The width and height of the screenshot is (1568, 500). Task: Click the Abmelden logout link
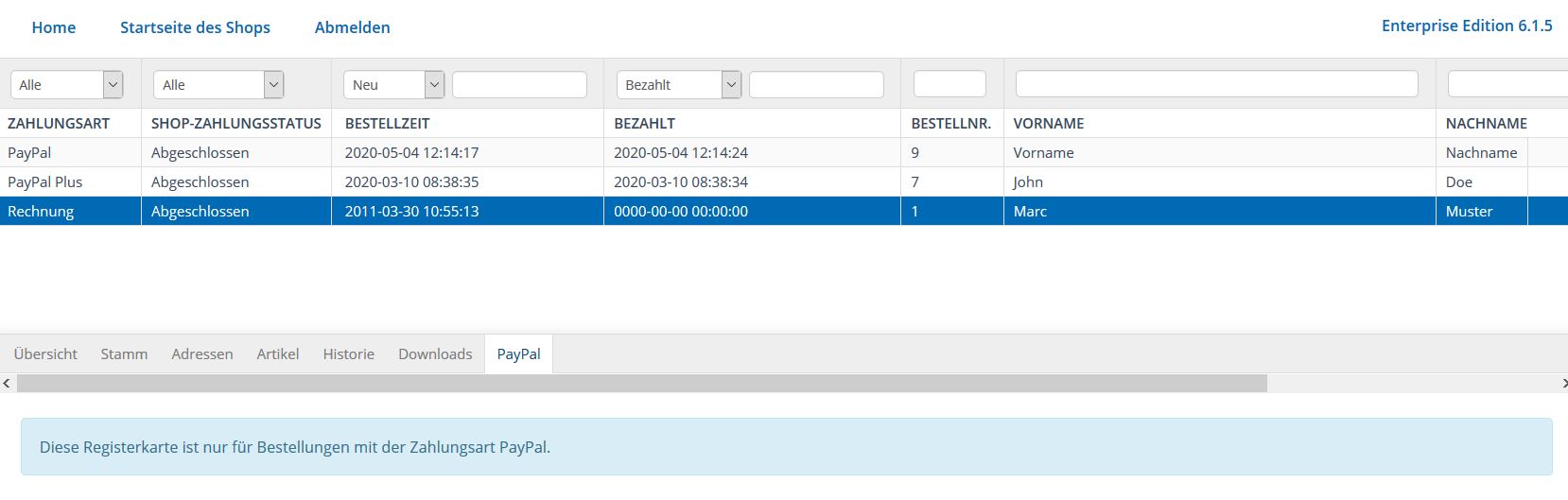(353, 27)
